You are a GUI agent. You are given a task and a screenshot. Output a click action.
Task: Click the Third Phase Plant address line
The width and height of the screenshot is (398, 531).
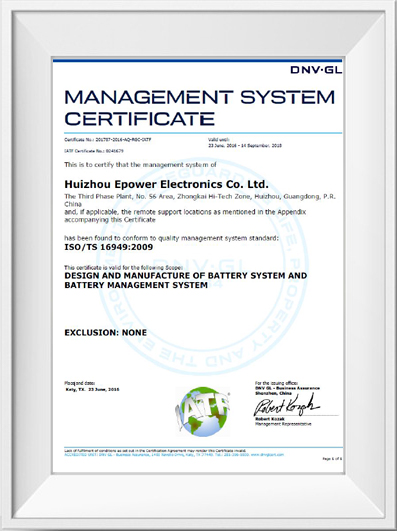[x=200, y=197]
